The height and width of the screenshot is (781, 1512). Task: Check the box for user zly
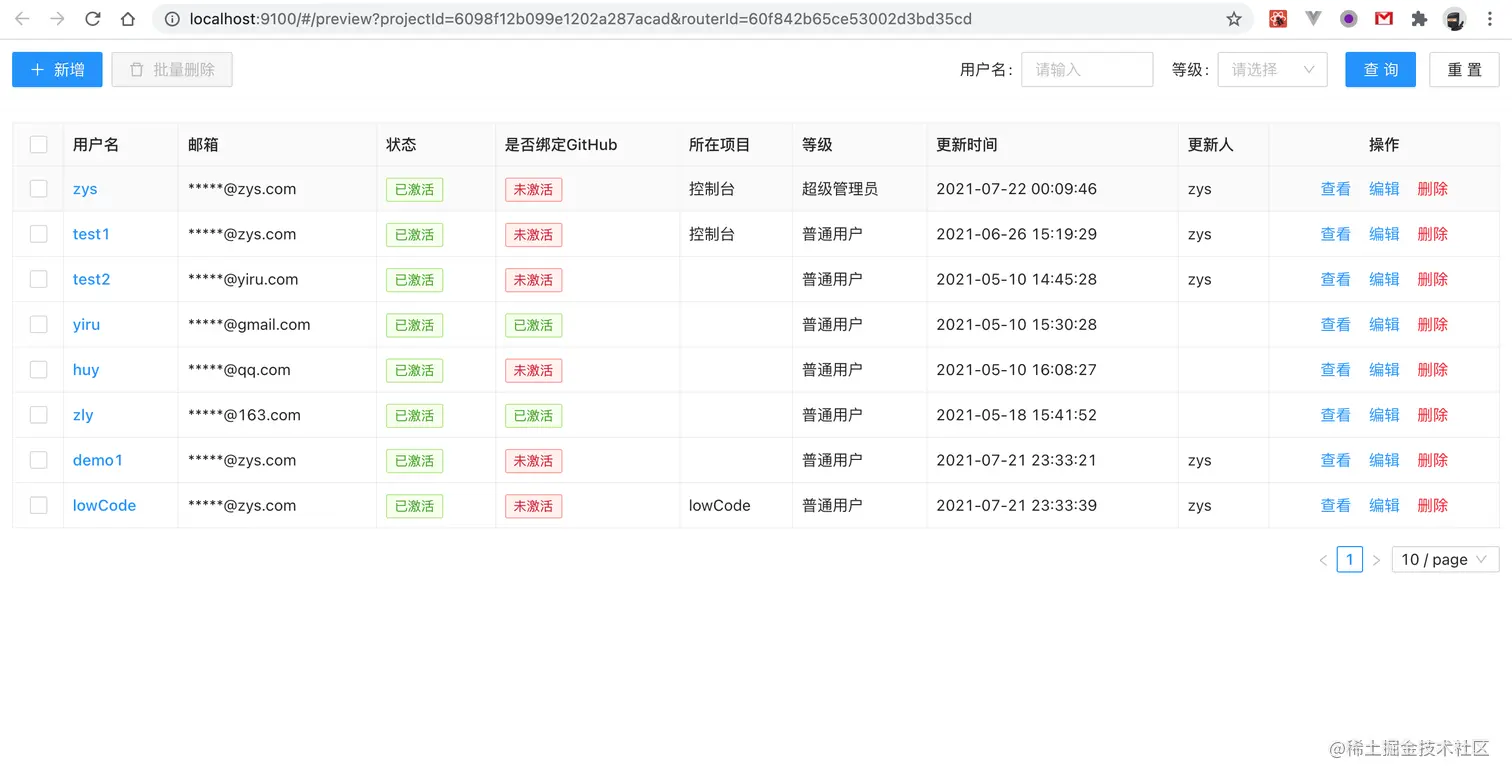point(38,415)
